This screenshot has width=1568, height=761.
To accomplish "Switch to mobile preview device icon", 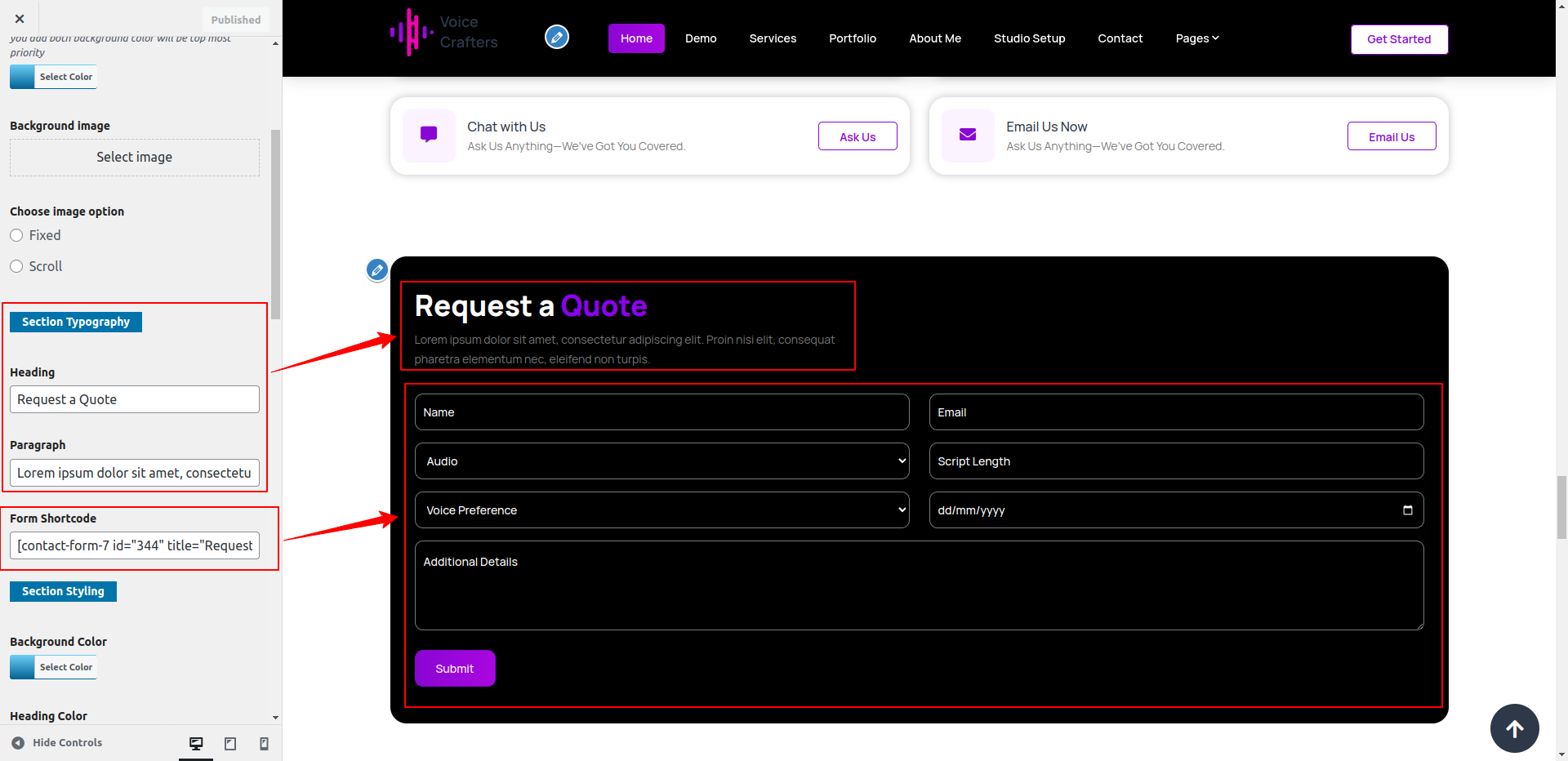I will (x=264, y=743).
